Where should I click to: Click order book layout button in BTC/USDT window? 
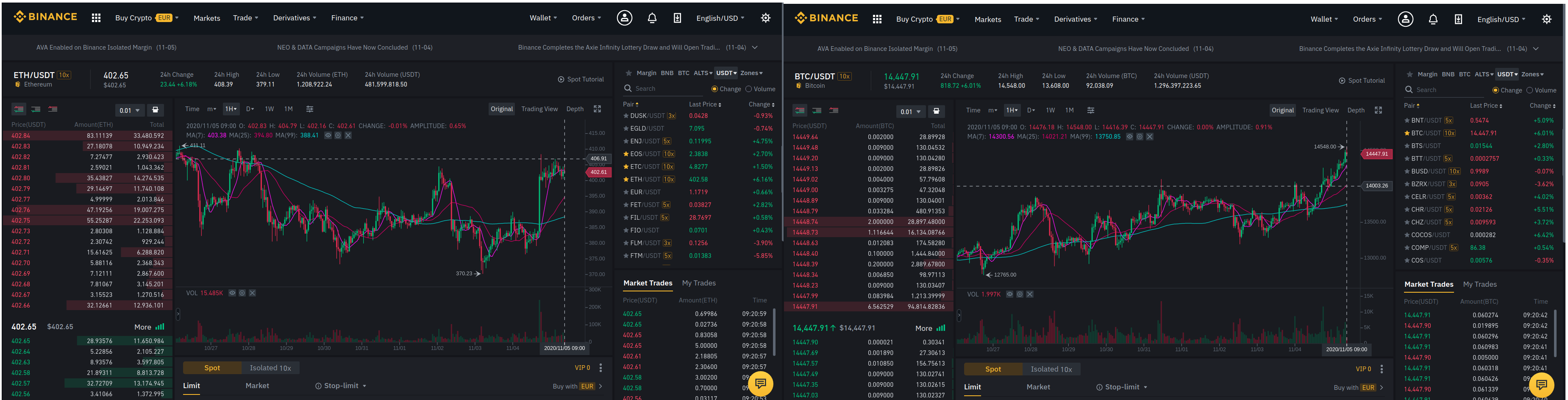pos(936,112)
